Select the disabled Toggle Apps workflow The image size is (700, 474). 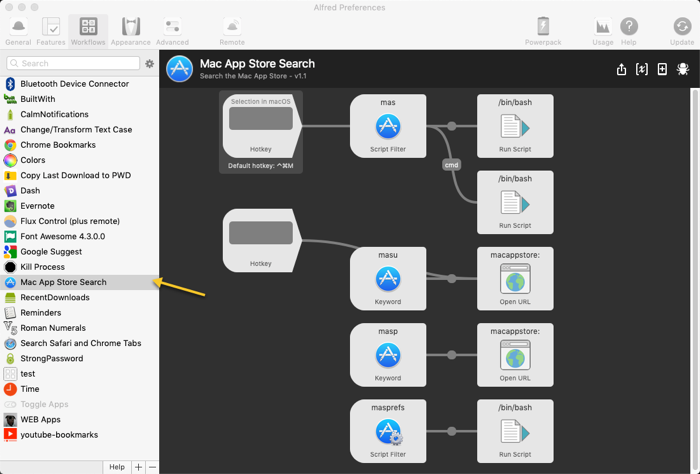(x=79, y=404)
